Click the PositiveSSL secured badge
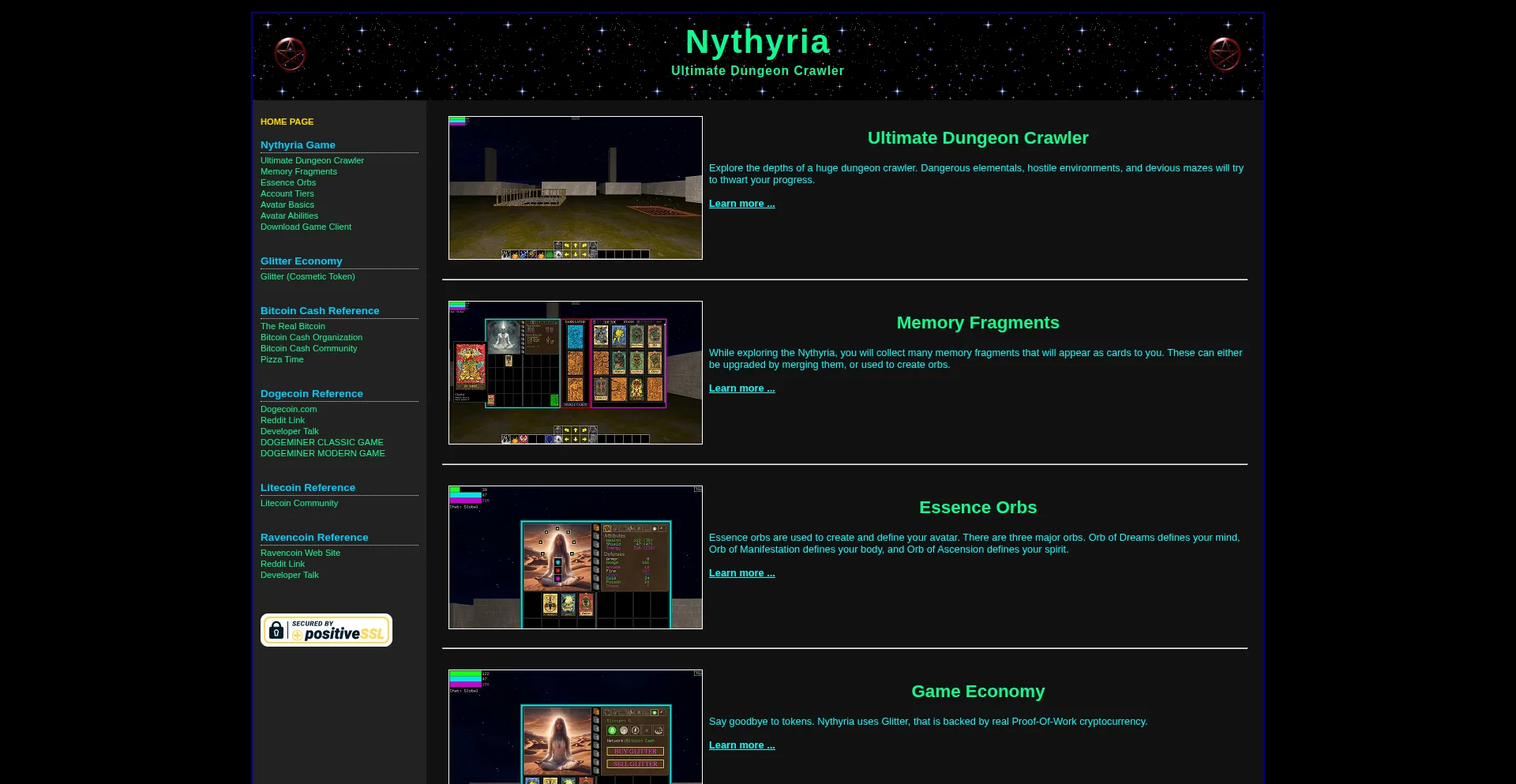The width and height of the screenshot is (1516, 784). click(x=326, y=630)
